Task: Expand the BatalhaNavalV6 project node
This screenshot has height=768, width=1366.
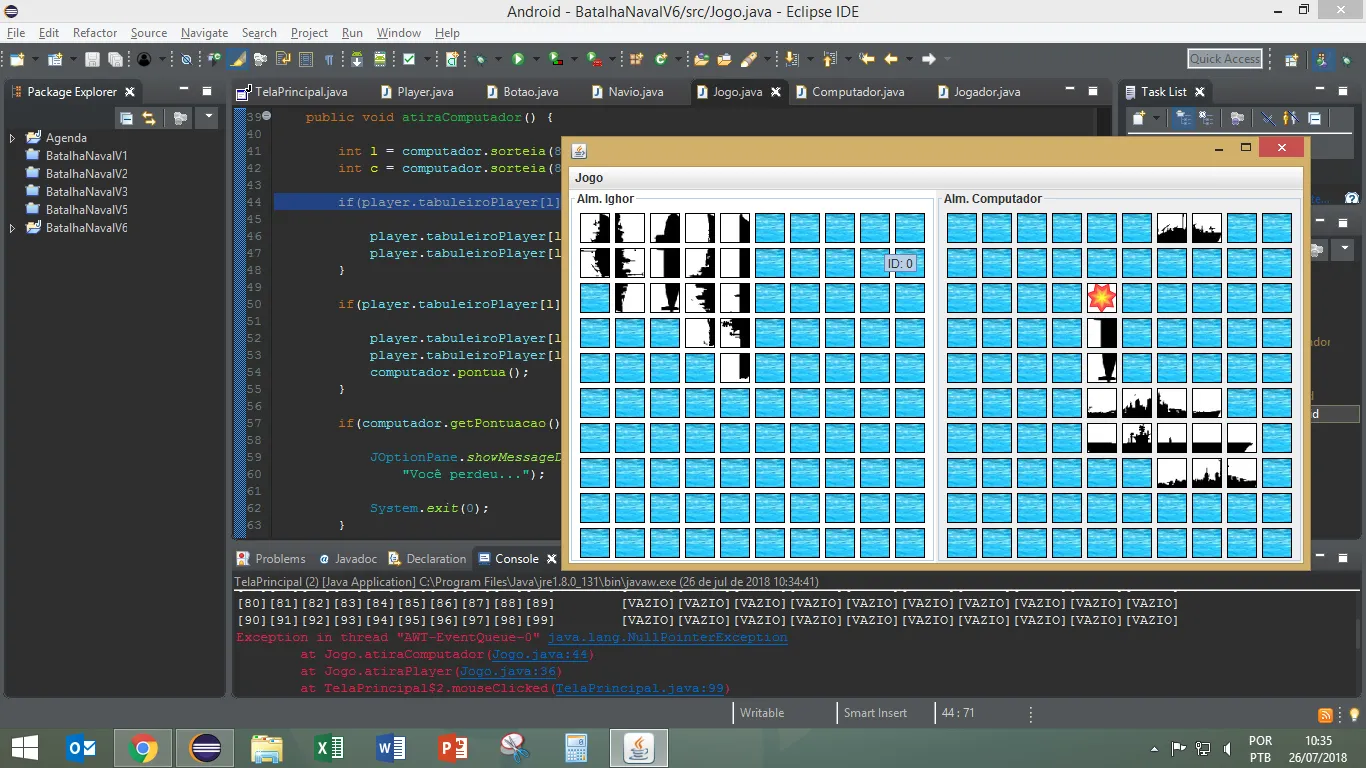Action: click(12, 228)
